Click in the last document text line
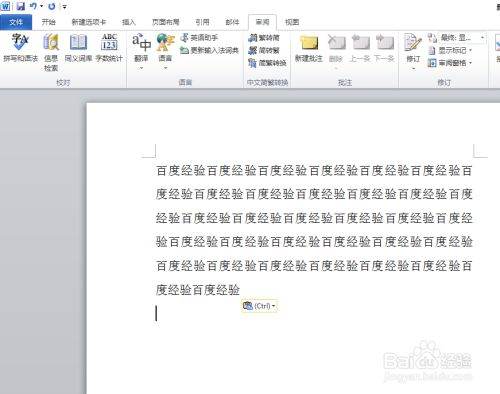Viewport: 500px width, 394px height. click(198, 289)
